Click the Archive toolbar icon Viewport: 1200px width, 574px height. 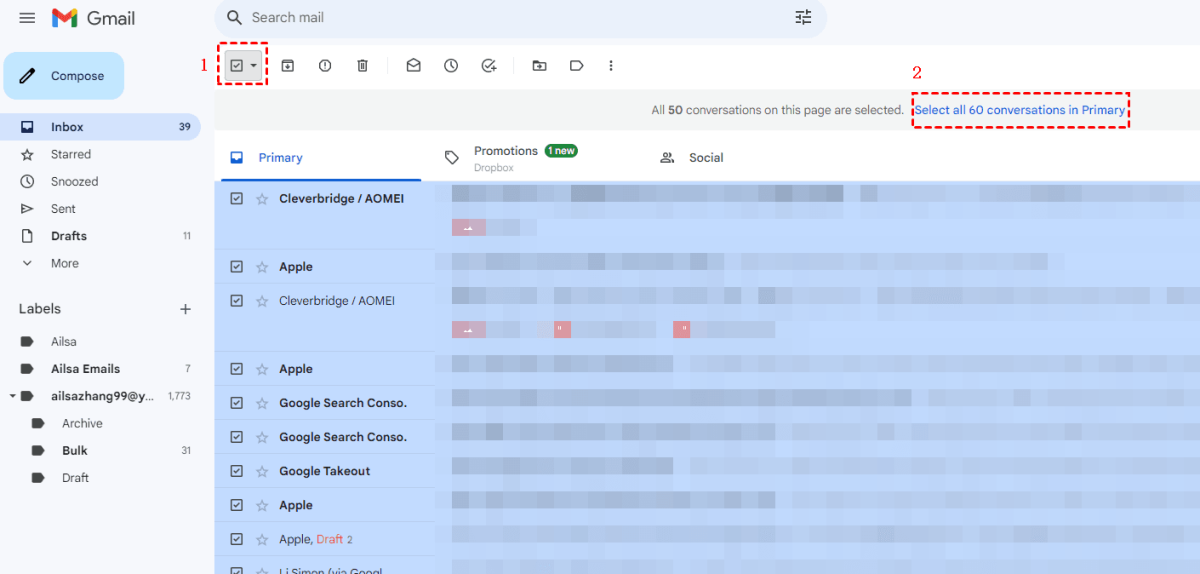[x=287, y=66]
